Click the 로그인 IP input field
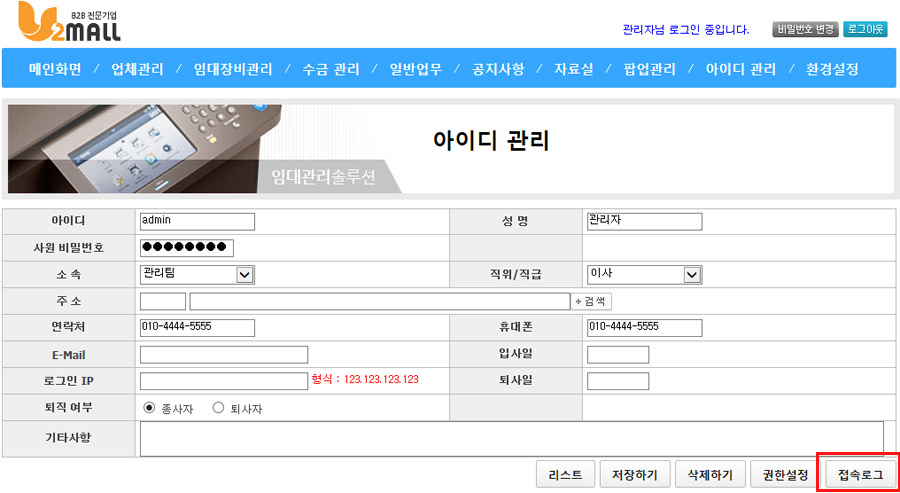 [x=224, y=381]
